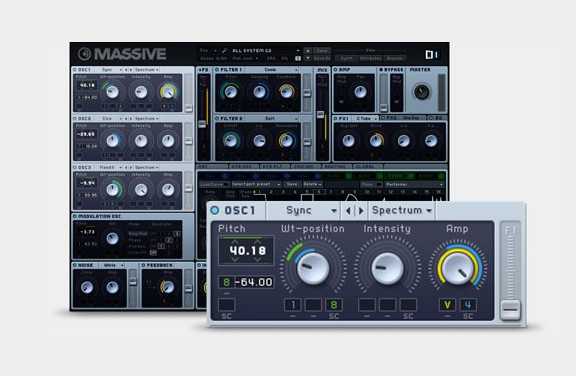Switch to VOICING tab
The width and height of the screenshot is (576, 376).
(305, 167)
